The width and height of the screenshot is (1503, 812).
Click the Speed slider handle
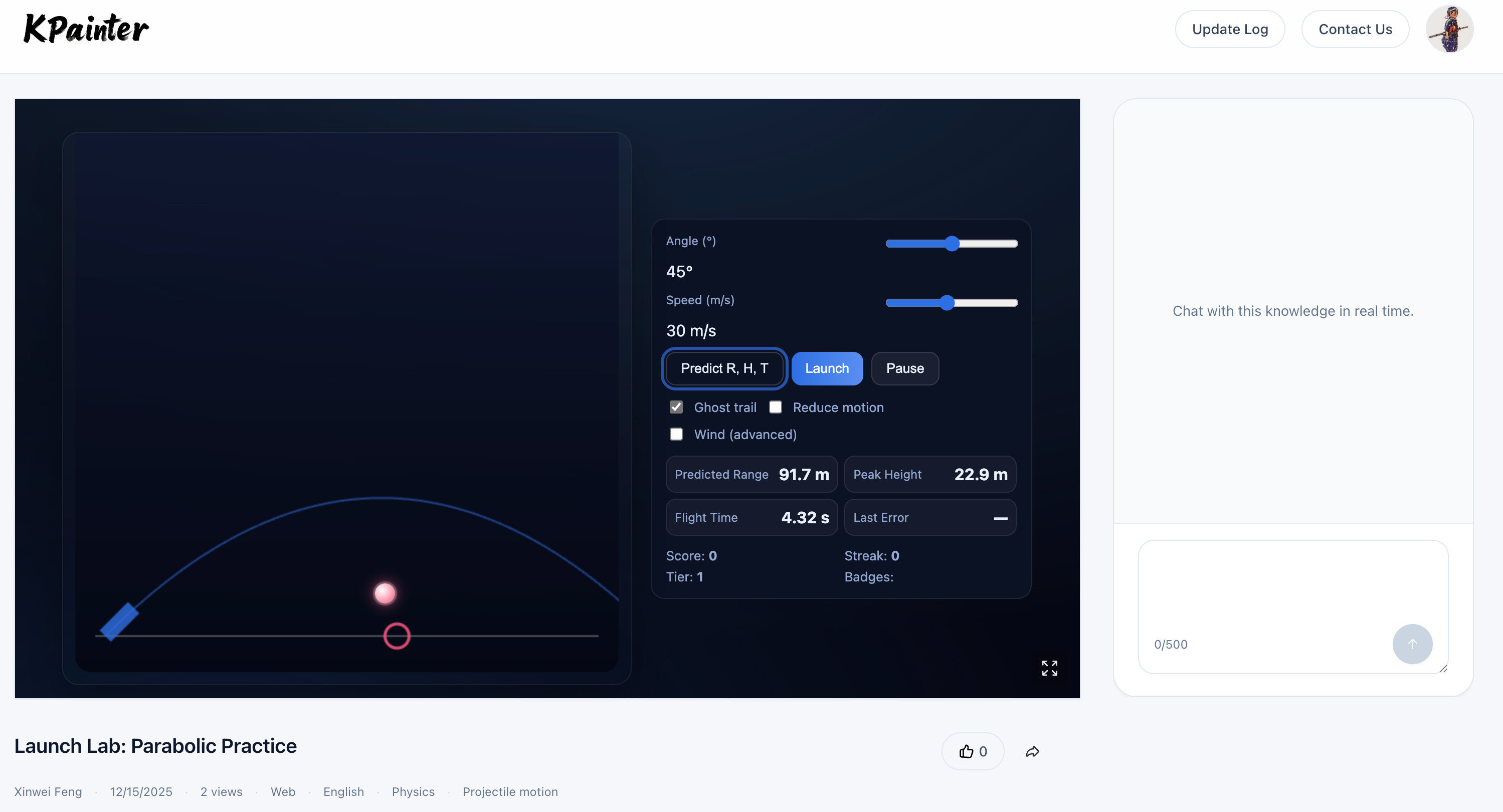click(x=947, y=302)
